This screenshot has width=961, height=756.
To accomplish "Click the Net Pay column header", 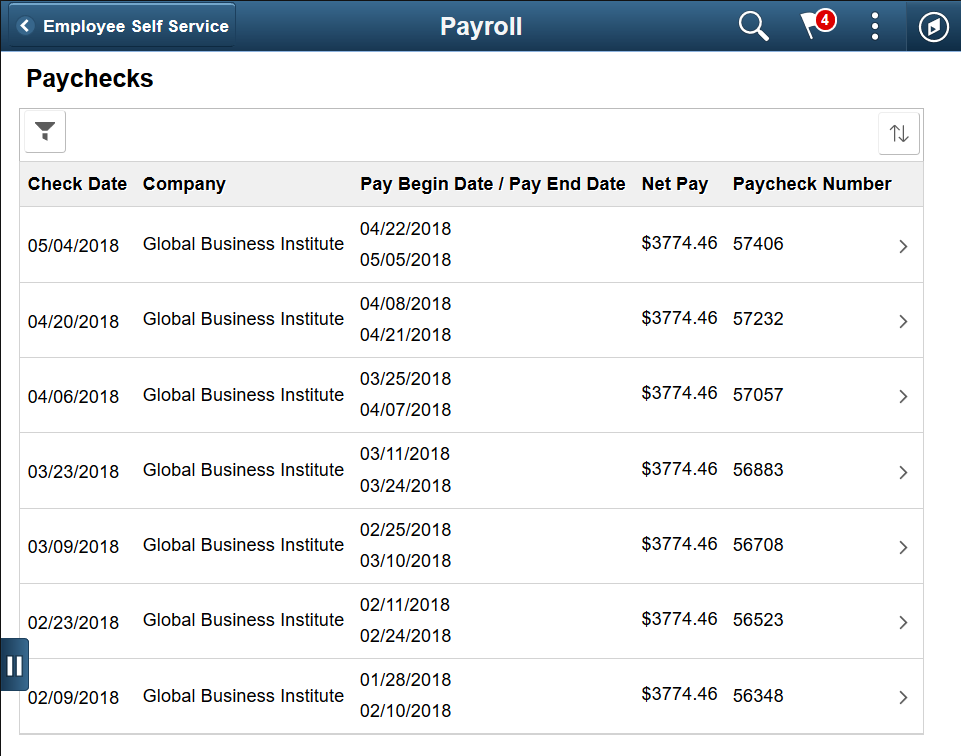I will [x=675, y=184].
